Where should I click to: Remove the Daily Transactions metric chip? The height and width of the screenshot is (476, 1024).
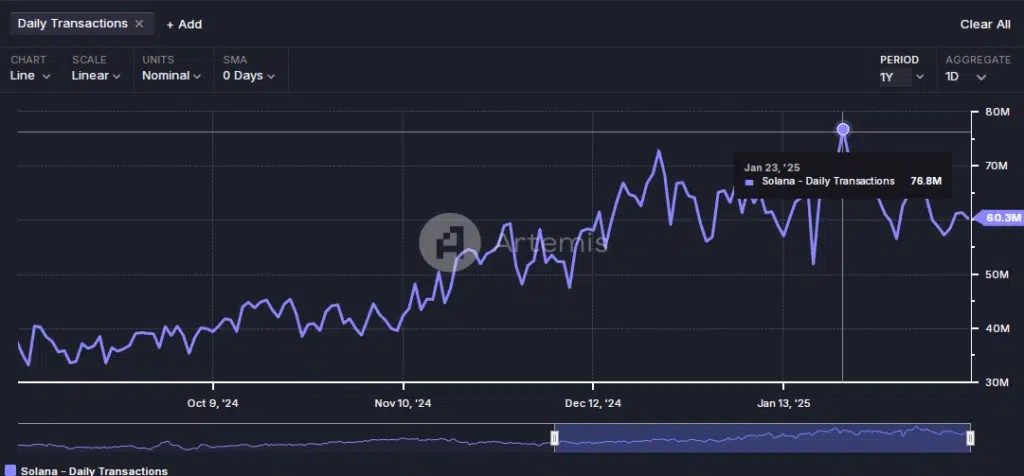138,24
